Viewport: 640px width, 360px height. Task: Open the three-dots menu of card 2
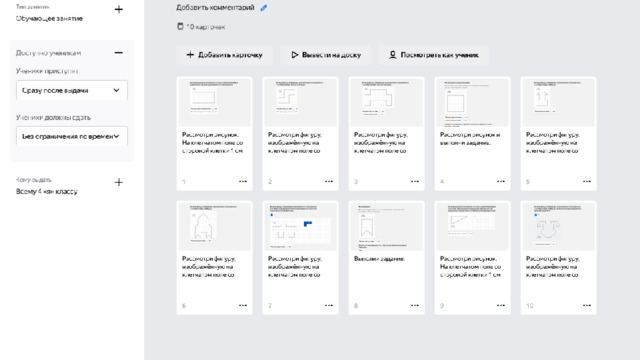point(329,181)
